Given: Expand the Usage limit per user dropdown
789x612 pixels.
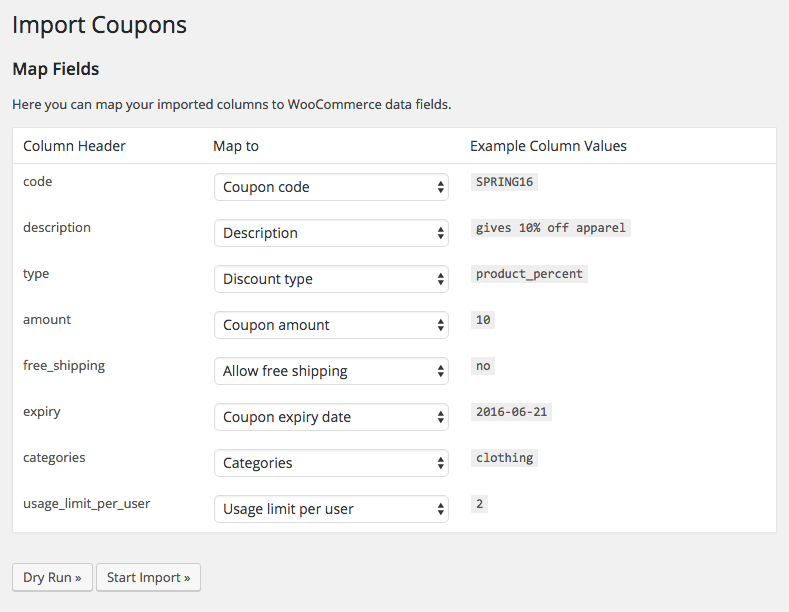Looking at the screenshot, I should tap(331, 509).
